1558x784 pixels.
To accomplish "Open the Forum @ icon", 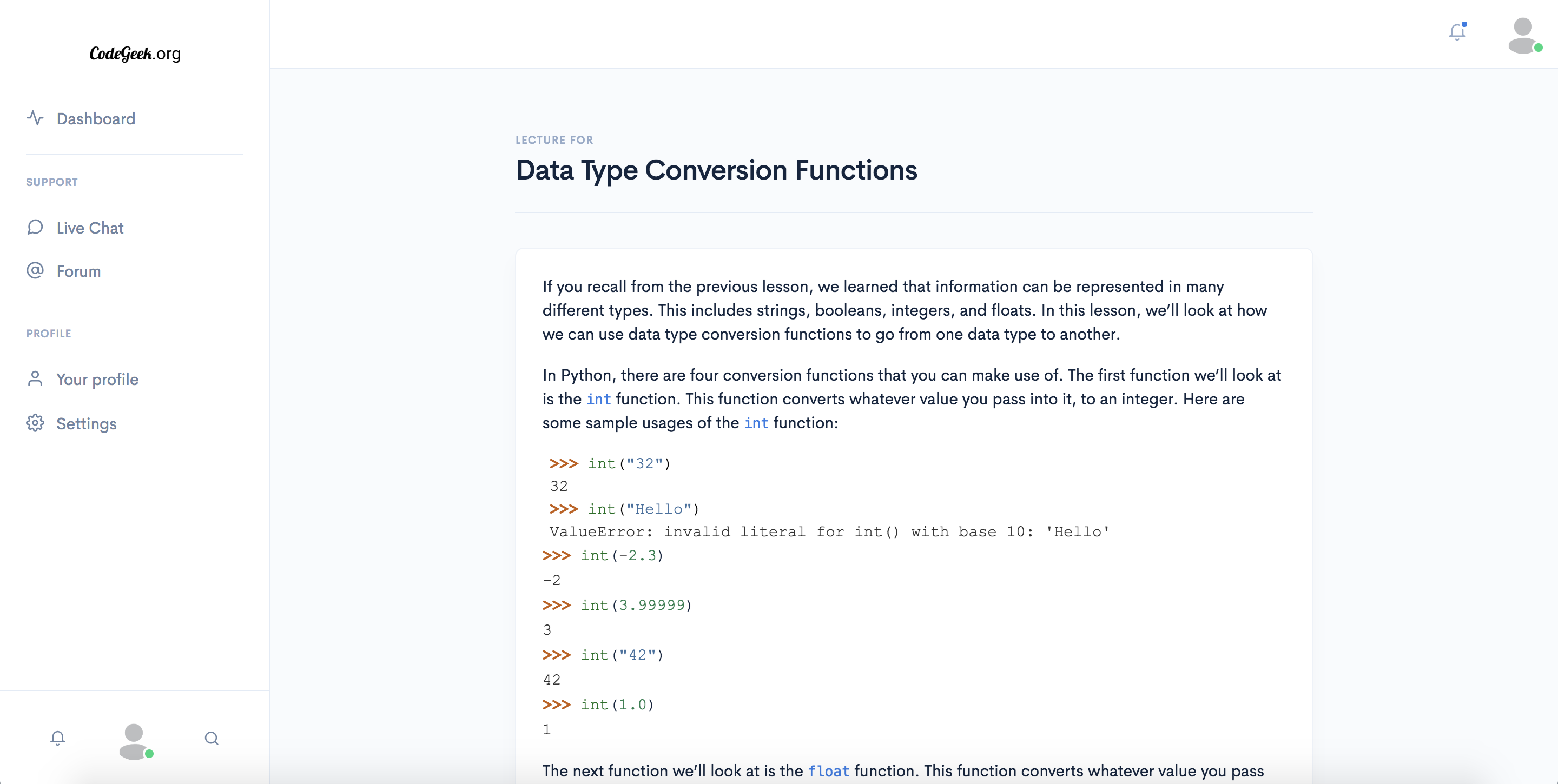I will [35, 271].
